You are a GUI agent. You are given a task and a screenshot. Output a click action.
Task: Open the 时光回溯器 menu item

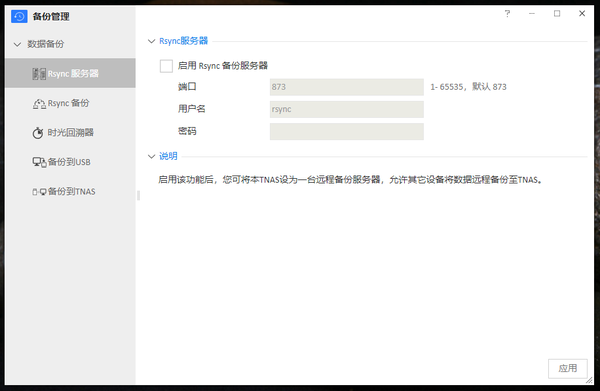pyautogui.click(x=70, y=132)
